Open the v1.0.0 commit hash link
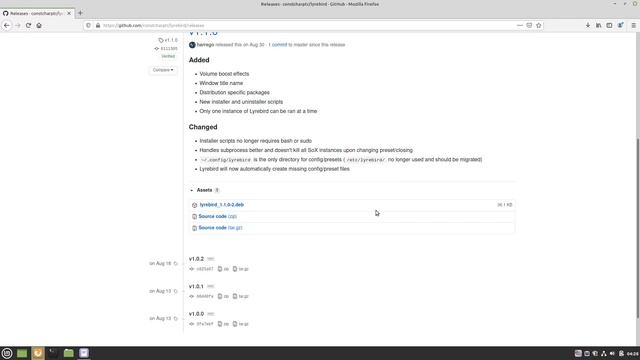This screenshot has height=360, width=640. (x=202, y=324)
